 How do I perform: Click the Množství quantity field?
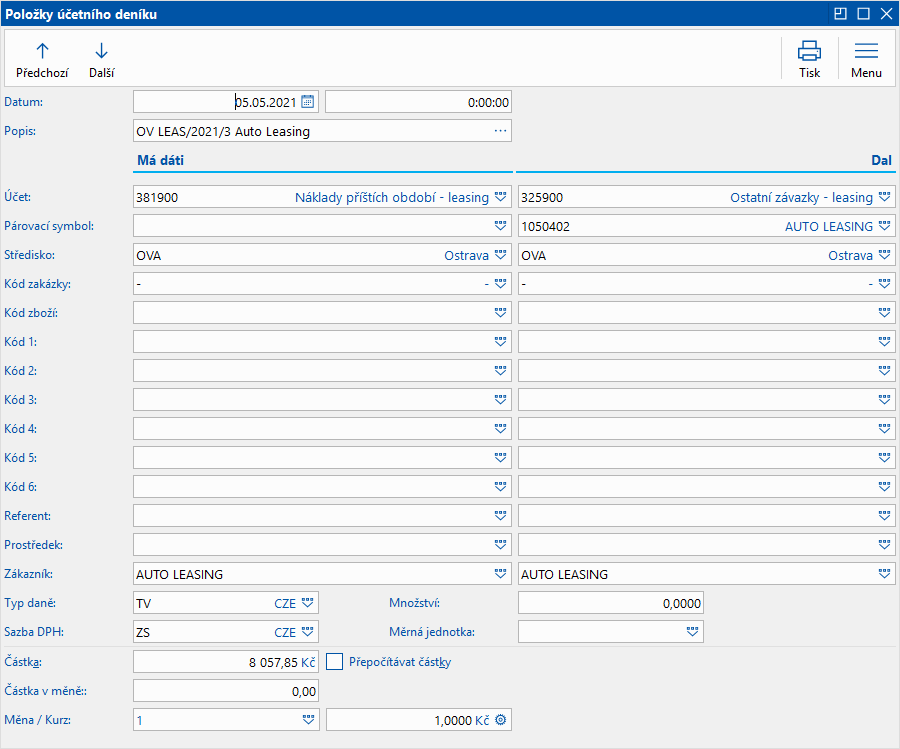[x=611, y=603]
